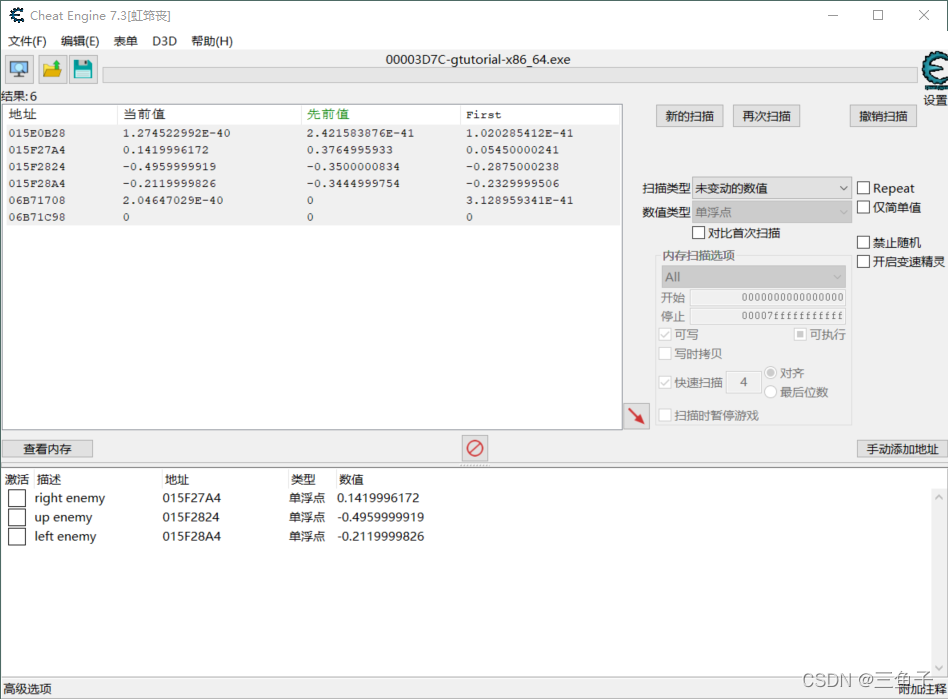Toggle the 快速扫描 checkbox

tap(665, 382)
